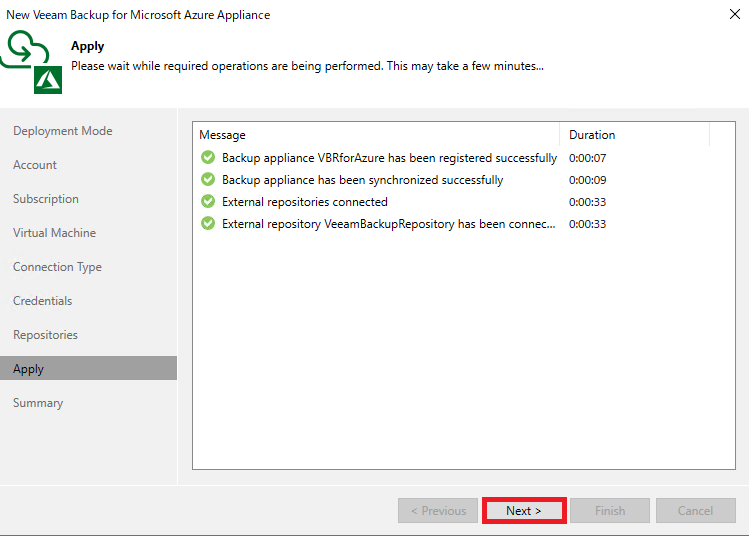Click the 'Please wait while required operations' description

tap(307, 66)
